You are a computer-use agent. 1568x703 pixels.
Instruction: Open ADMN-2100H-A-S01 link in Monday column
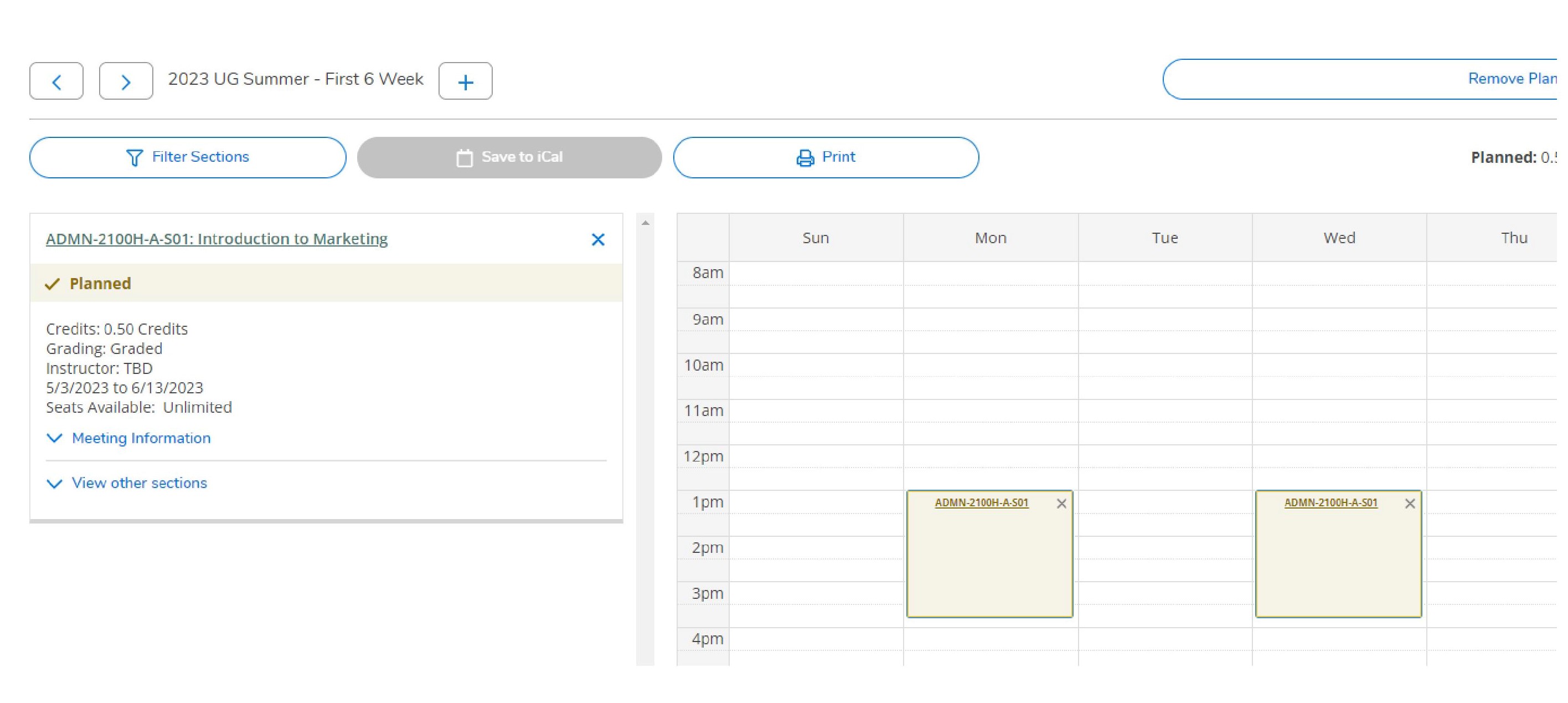pos(981,502)
